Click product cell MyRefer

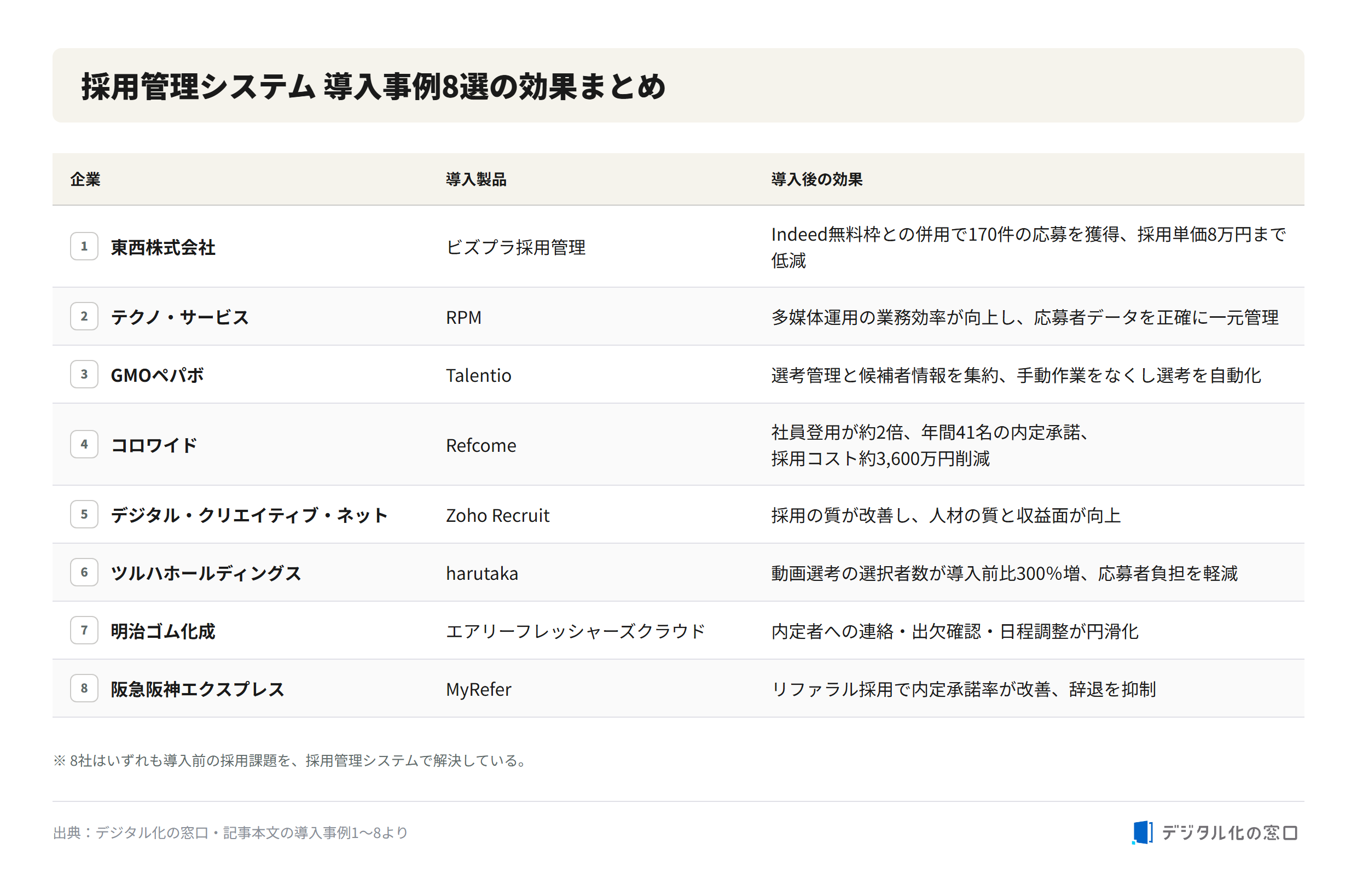click(478, 689)
